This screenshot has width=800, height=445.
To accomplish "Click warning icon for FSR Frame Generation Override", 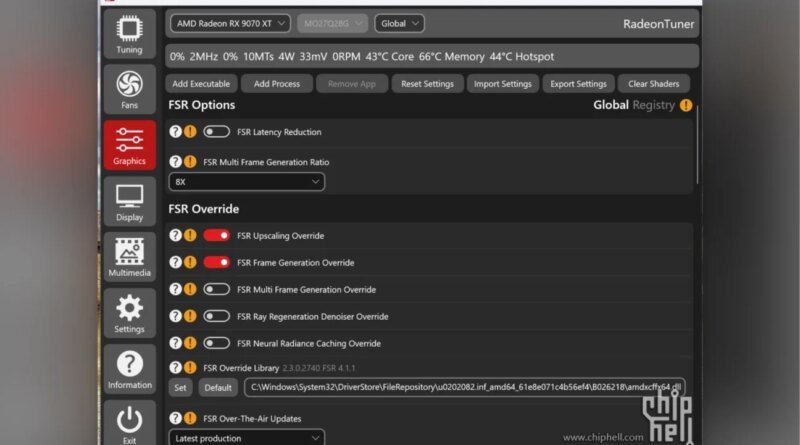I will (x=190, y=262).
